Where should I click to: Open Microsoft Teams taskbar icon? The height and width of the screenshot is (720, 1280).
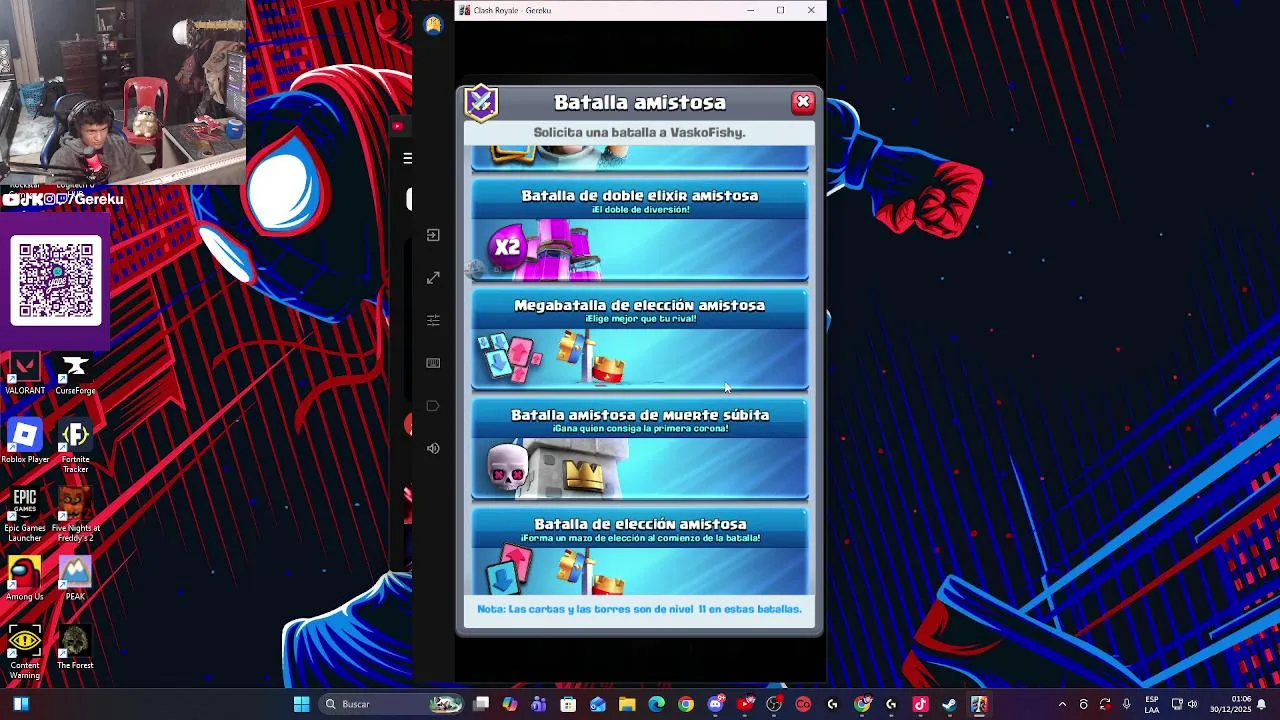pos(539,704)
